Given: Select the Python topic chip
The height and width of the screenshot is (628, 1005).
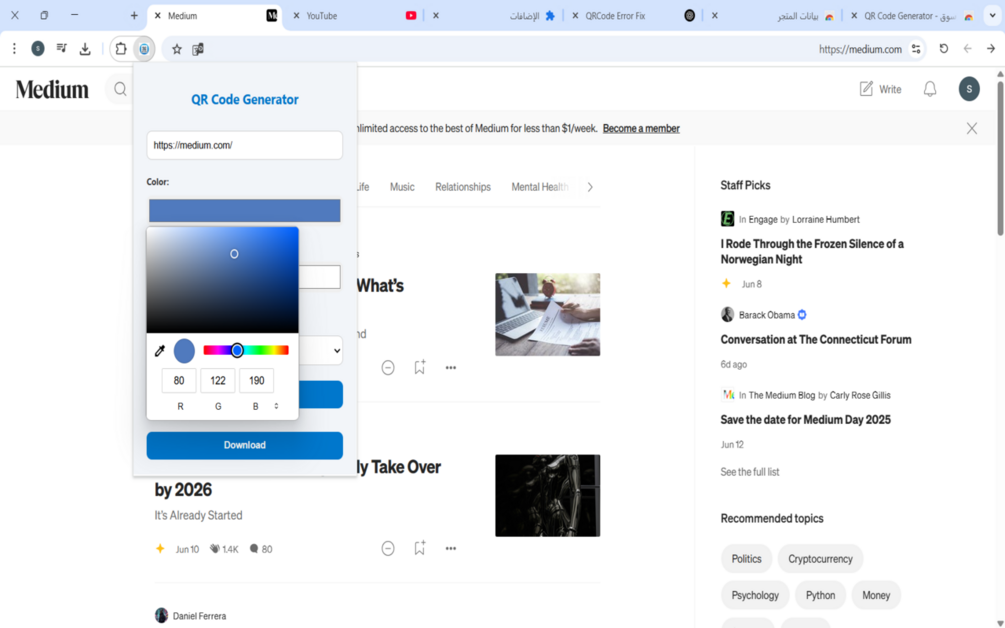Looking at the screenshot, I should [x=820, y=595].
